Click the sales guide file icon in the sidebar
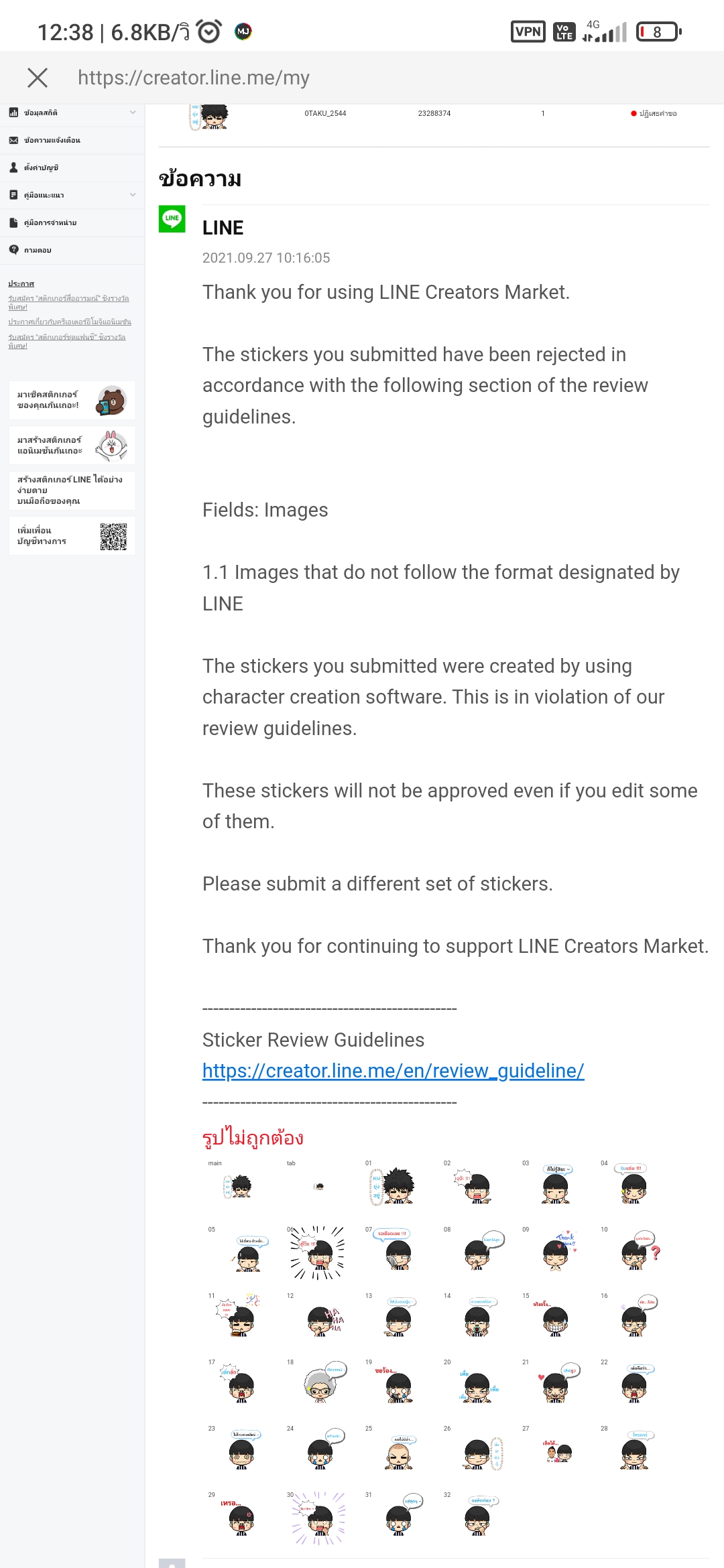The image size is (724, 1568). point(13,222)
